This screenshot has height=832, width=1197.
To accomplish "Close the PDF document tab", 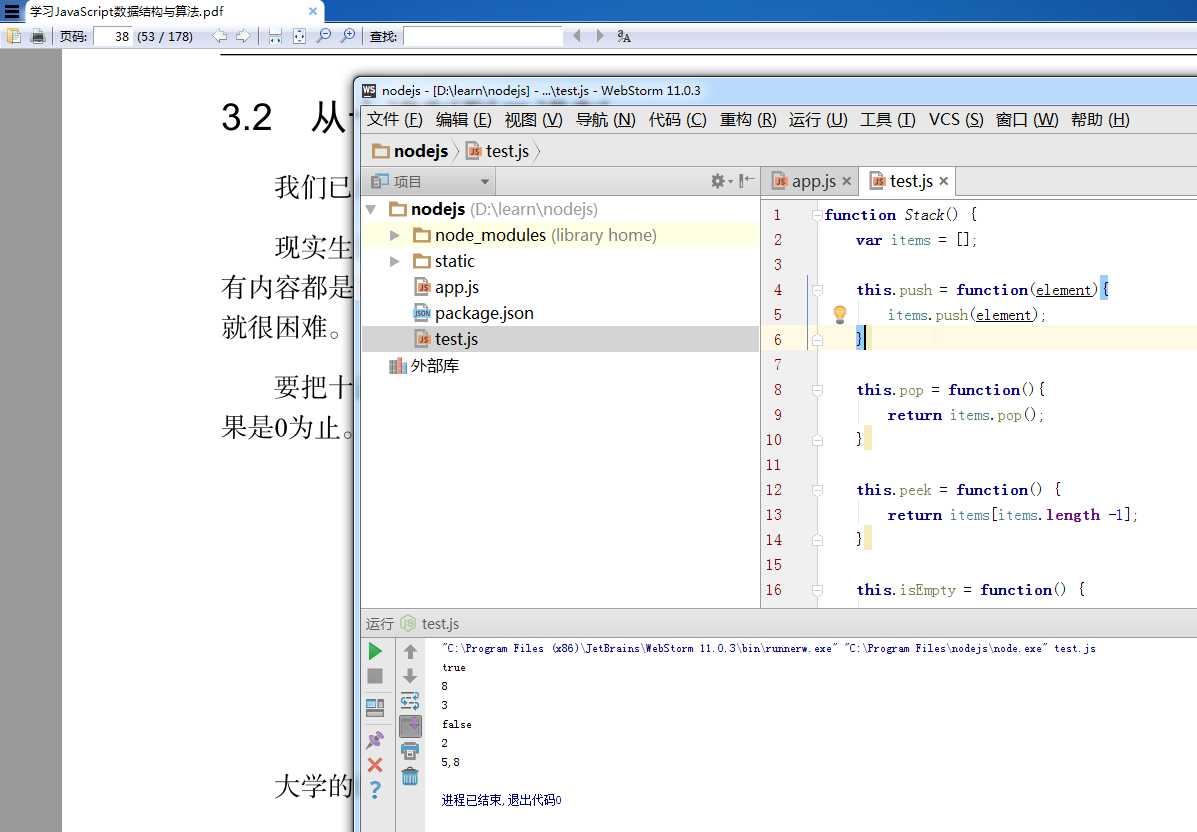I will click(313, 11).
